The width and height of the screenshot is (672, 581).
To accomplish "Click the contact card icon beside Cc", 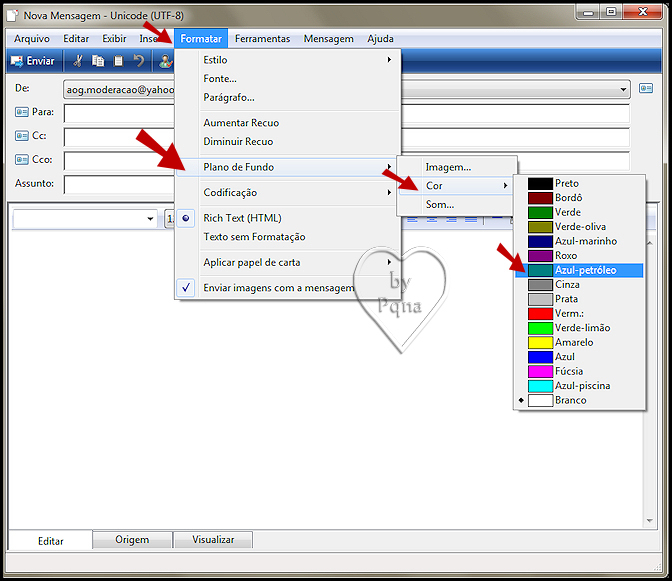I will [22, 136].
